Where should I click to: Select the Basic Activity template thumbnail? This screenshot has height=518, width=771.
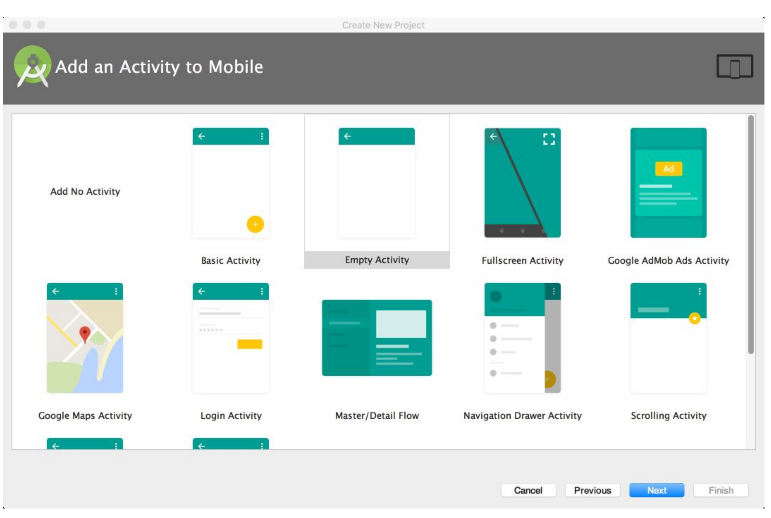[231, 183]
